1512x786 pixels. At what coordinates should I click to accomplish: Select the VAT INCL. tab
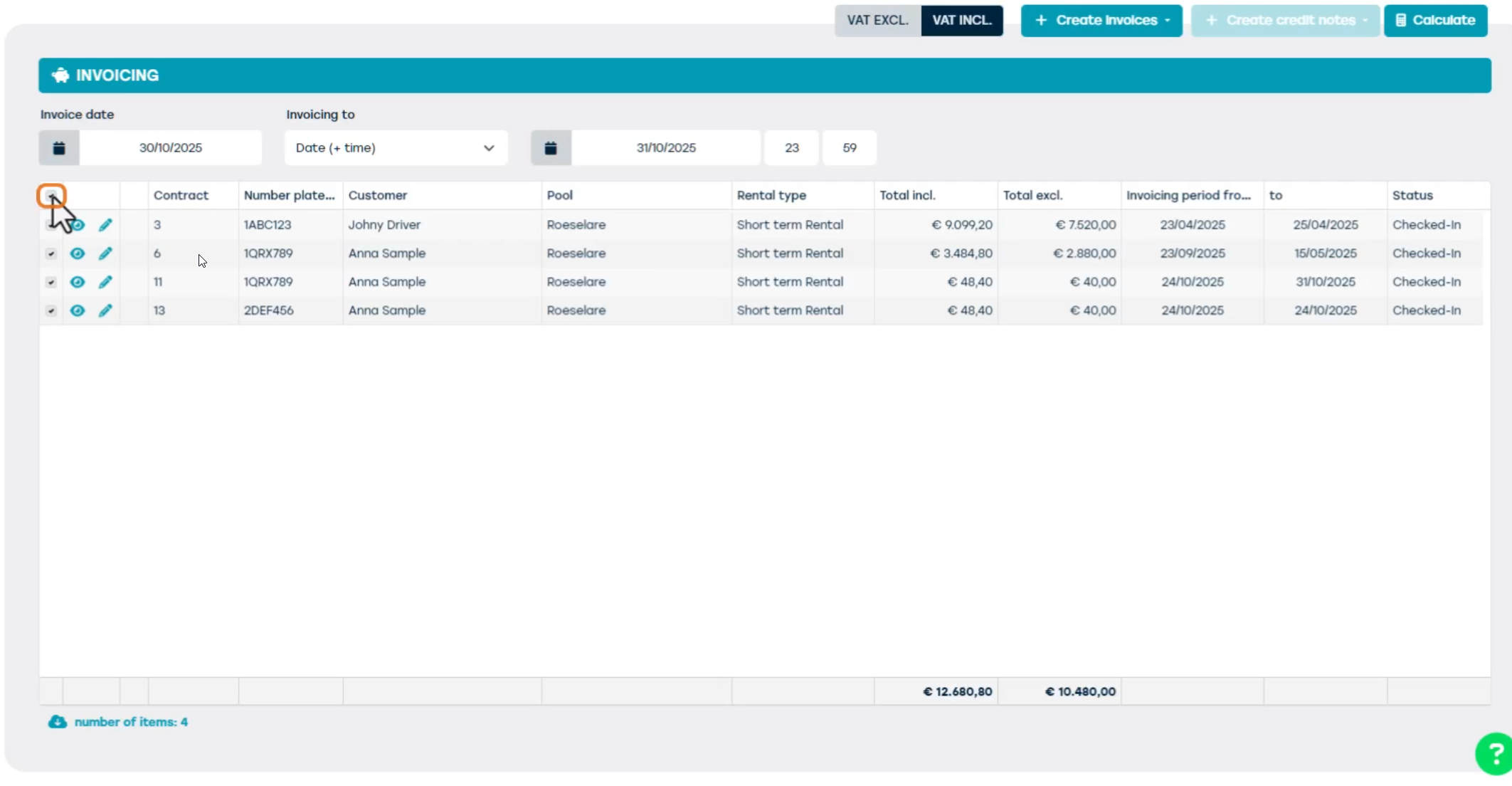961,21
